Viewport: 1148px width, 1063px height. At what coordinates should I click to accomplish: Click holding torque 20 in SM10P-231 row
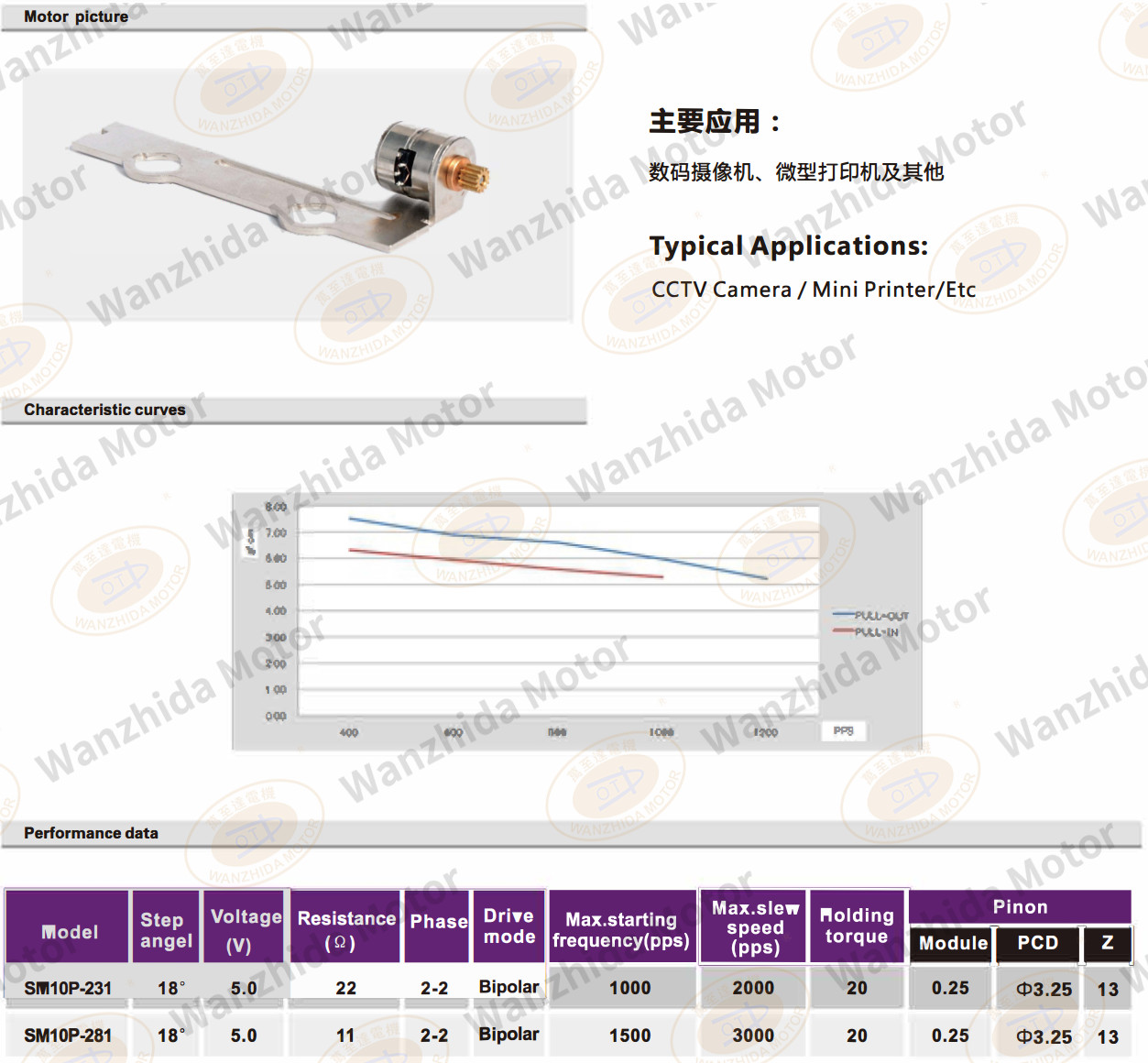(857, 989)
